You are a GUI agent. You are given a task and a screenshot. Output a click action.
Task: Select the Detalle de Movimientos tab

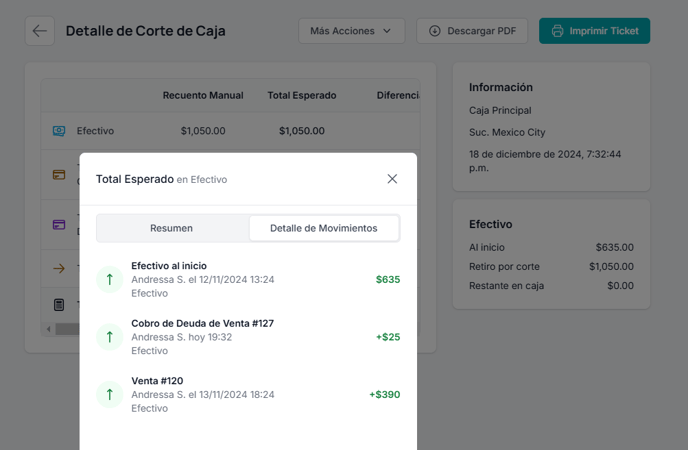pos(324,228)
